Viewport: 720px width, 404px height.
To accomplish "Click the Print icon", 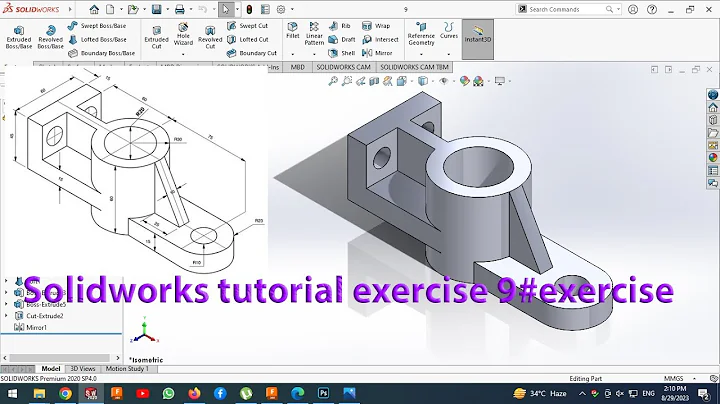I will pyautogui.click(x=180, y=9).
